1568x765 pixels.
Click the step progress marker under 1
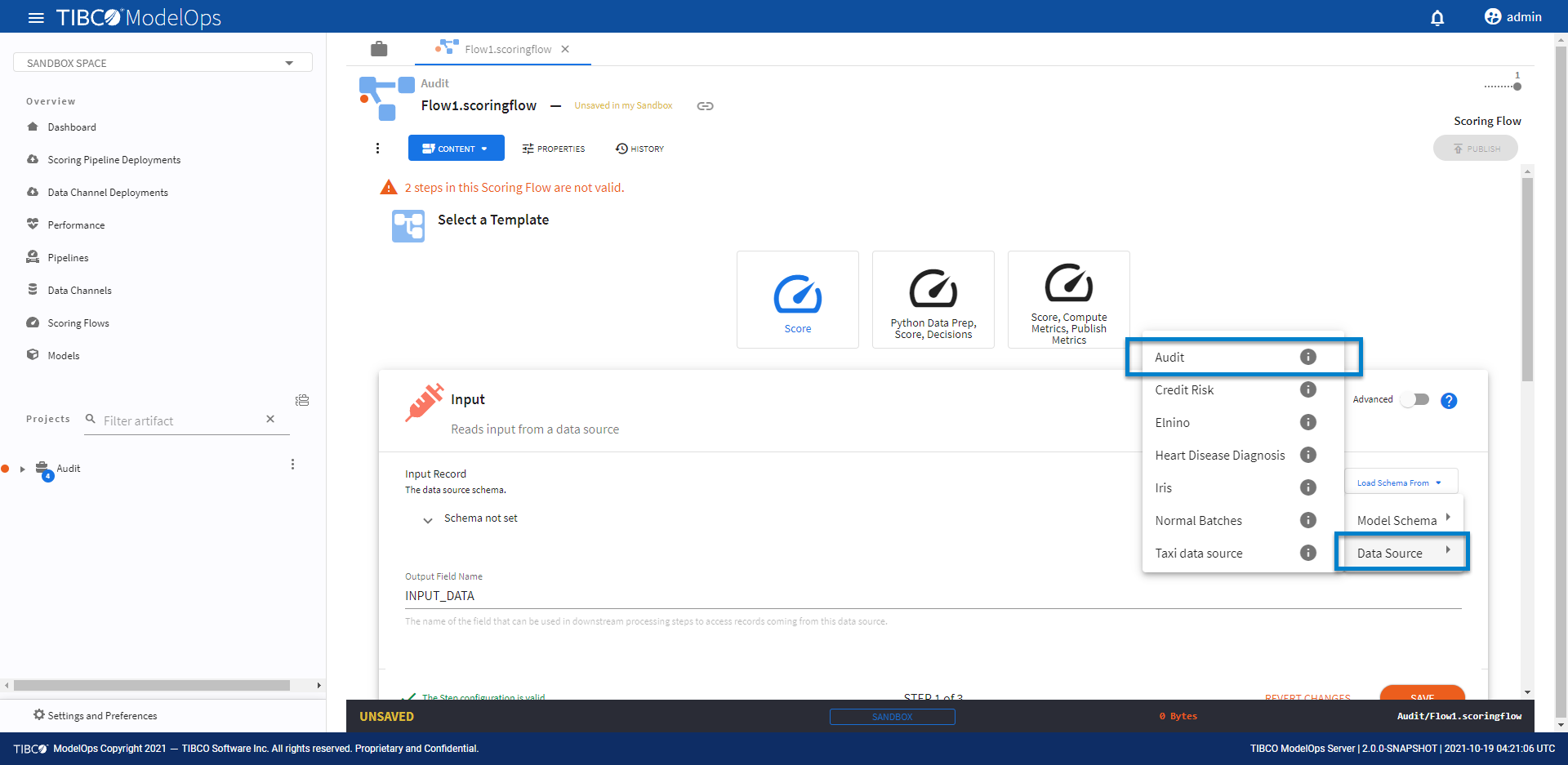pyautogui.click(x=1517, y=87)
